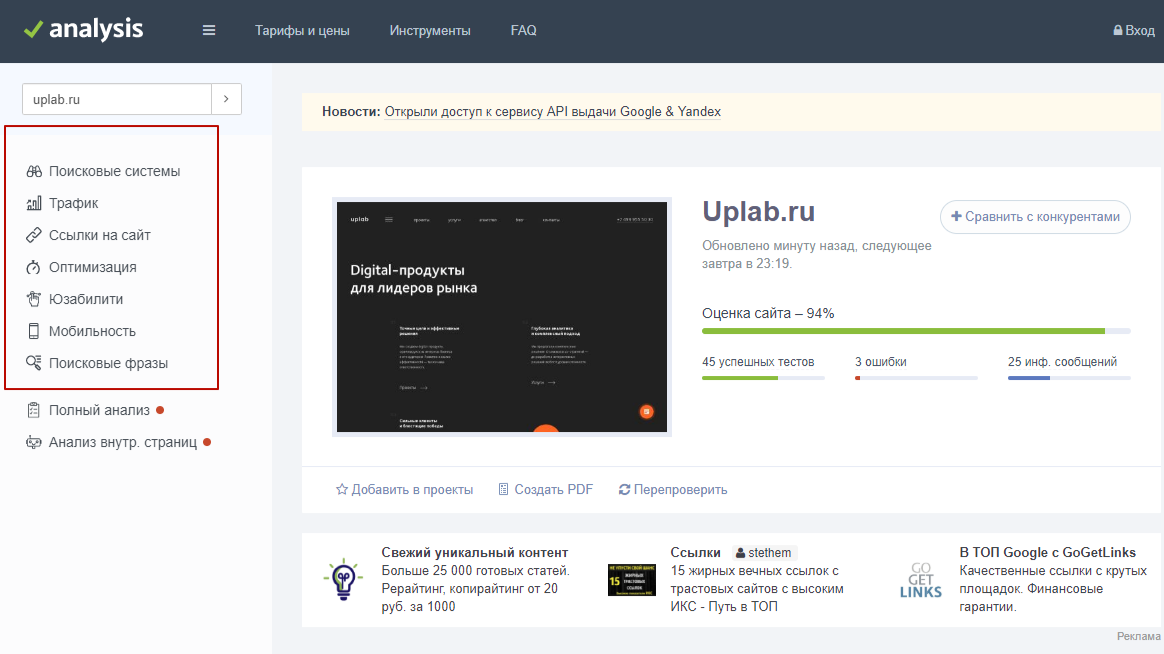Click the 45 успешных тестов bar
This screenshot has width=1164, height=654.
[763, 378]
